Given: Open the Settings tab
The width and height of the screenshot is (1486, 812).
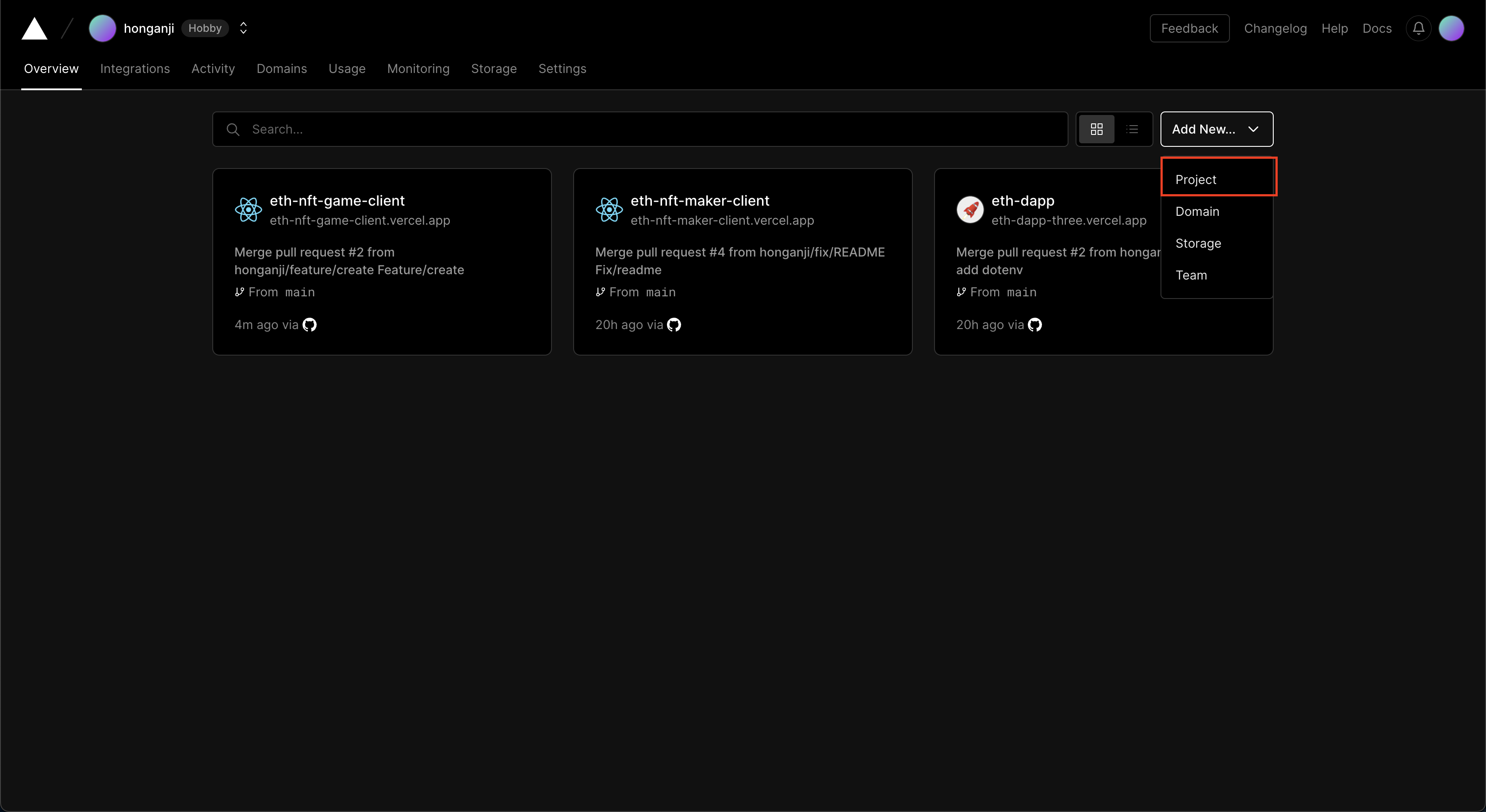Looking at the screenshot, I should [562, 69].
